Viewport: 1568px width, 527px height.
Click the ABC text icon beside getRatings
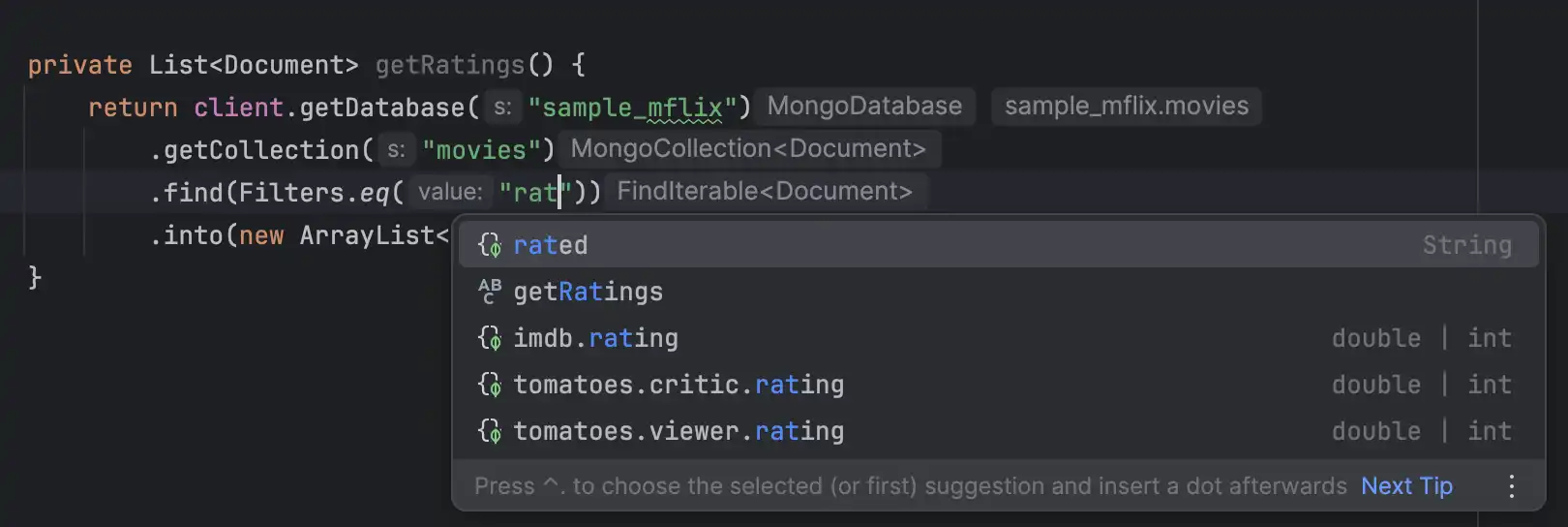[490, 291]
